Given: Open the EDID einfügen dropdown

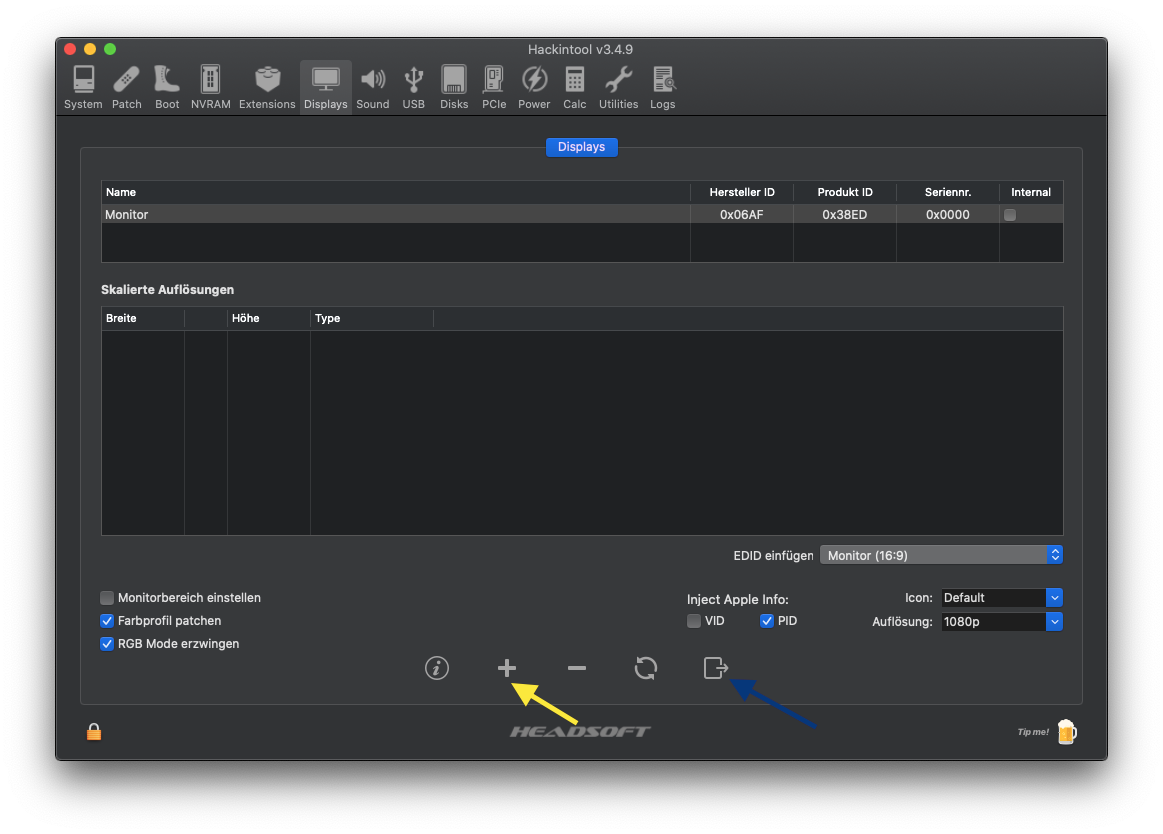Looking at the screenshot, I should [941, 555].
